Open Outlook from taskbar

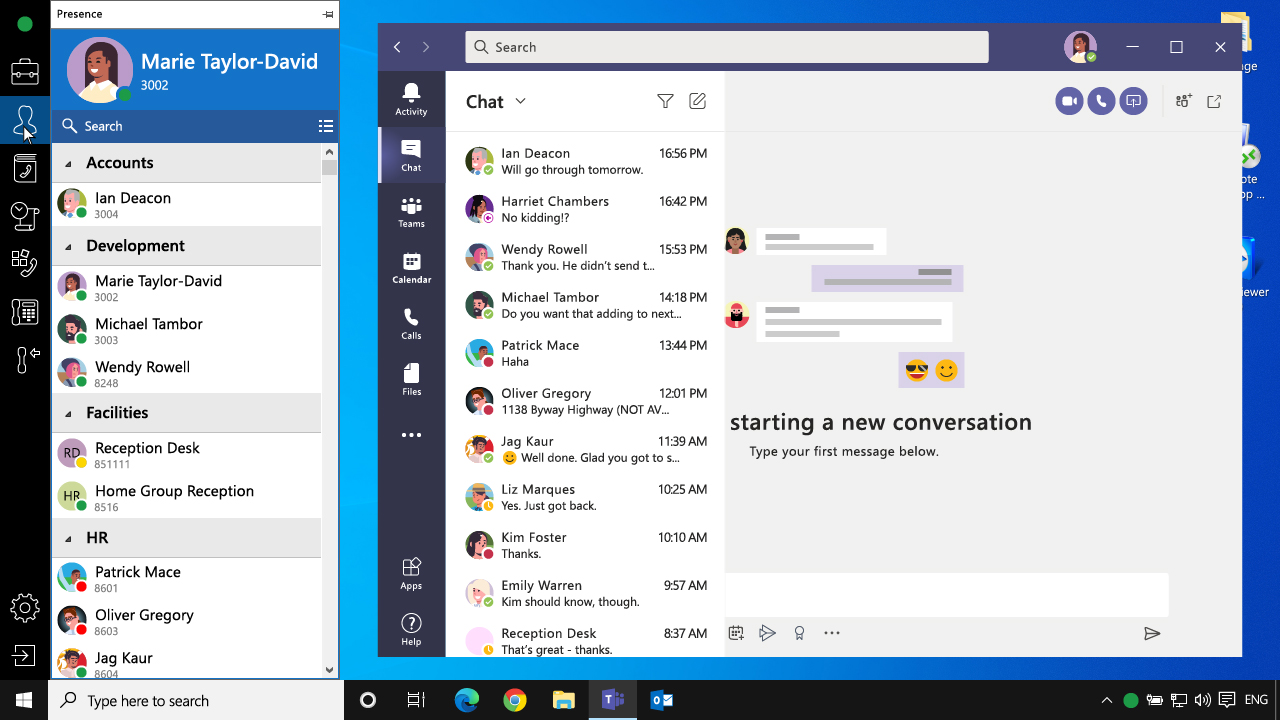[661, 700]
